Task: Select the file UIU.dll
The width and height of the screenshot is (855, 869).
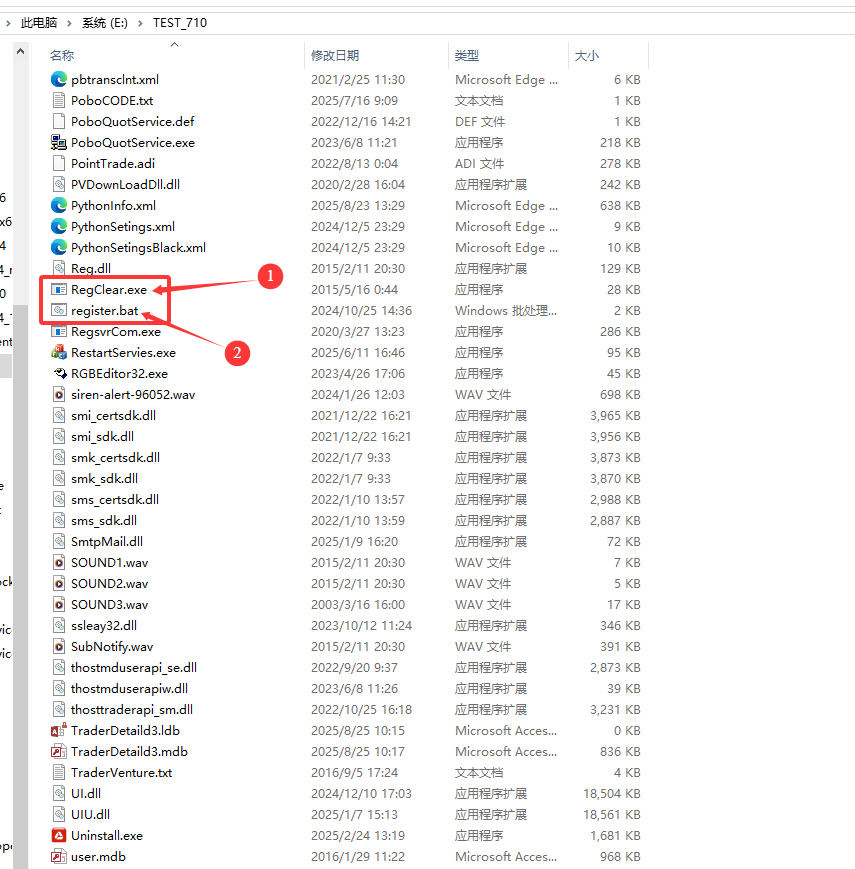Action: pos(90,815)
